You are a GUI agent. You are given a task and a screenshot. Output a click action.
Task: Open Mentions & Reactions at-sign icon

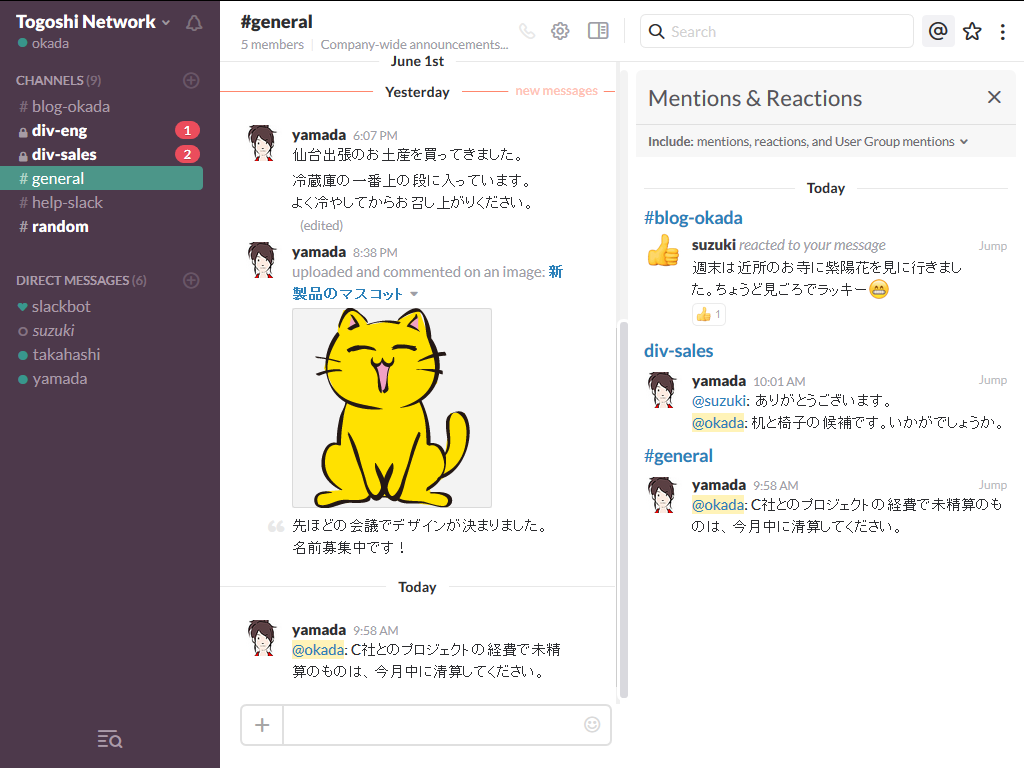[x=938, y=31]
